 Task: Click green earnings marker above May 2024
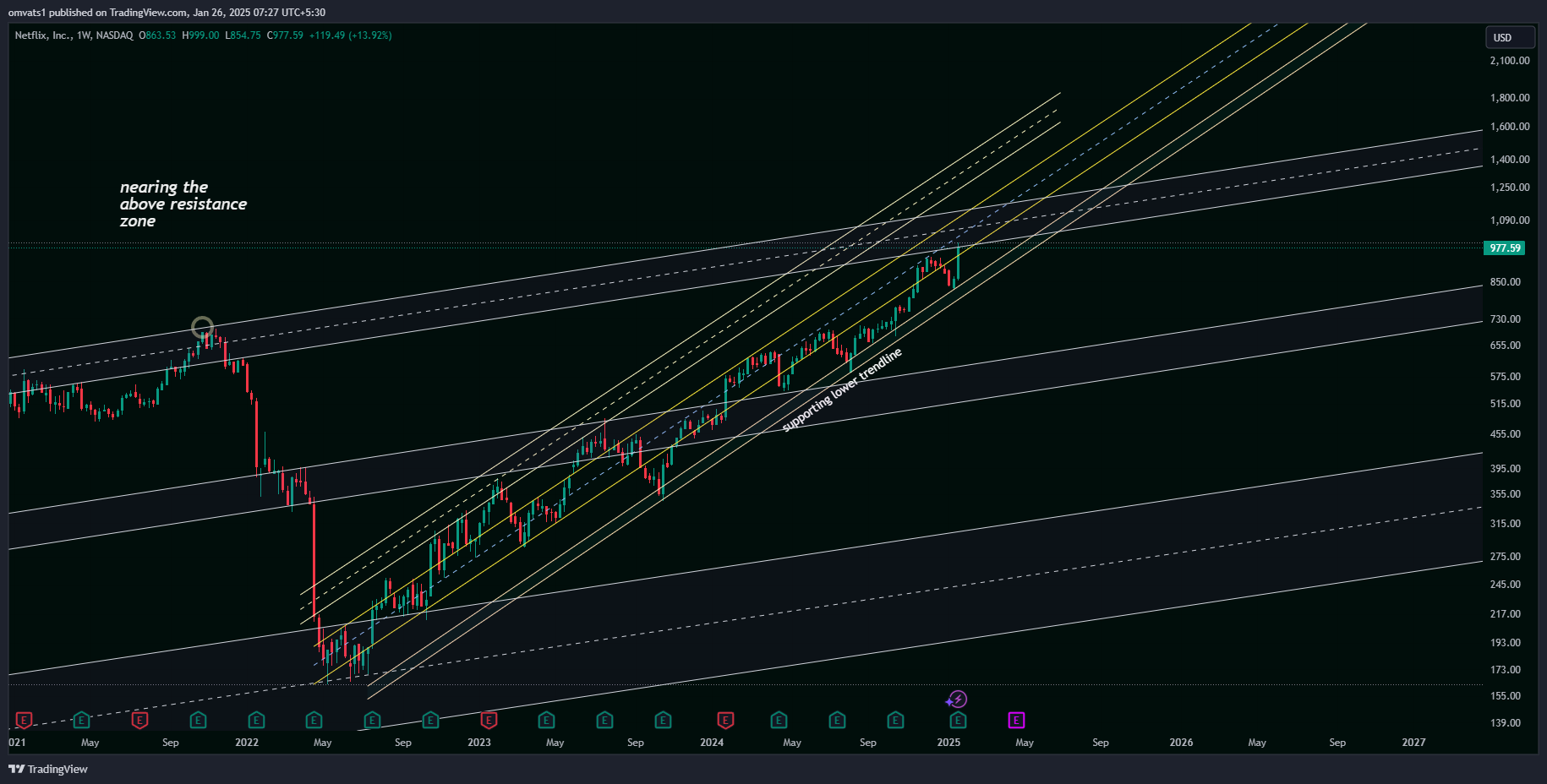pos(779,721)
